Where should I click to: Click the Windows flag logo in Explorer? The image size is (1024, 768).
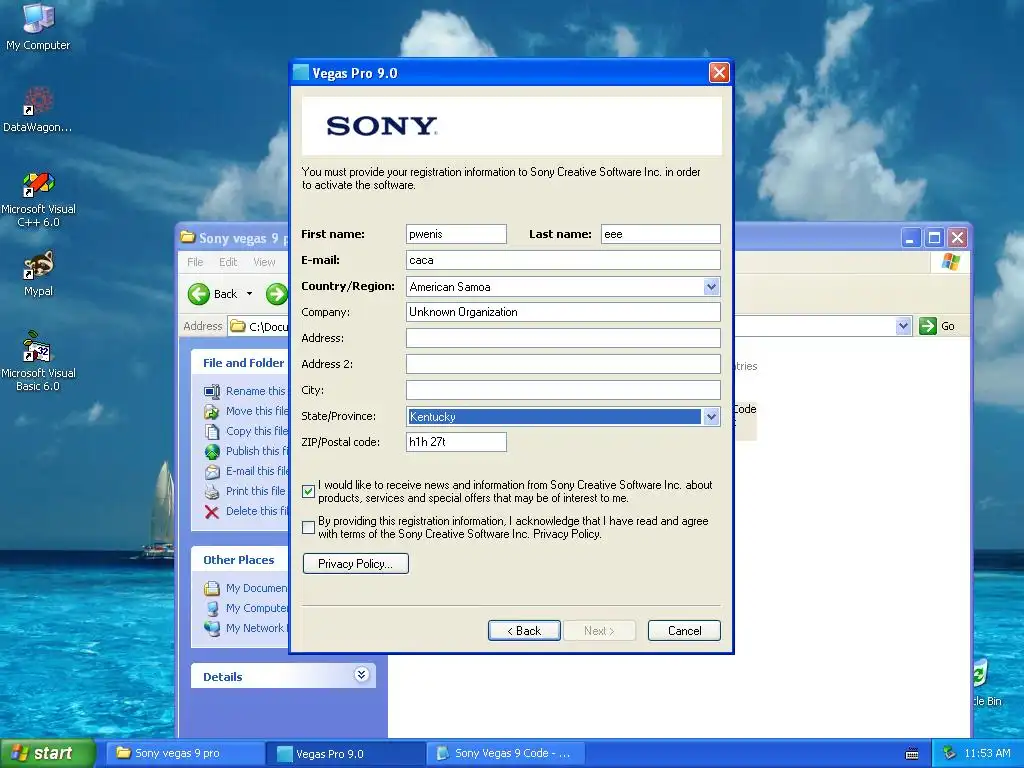[951, 262]
